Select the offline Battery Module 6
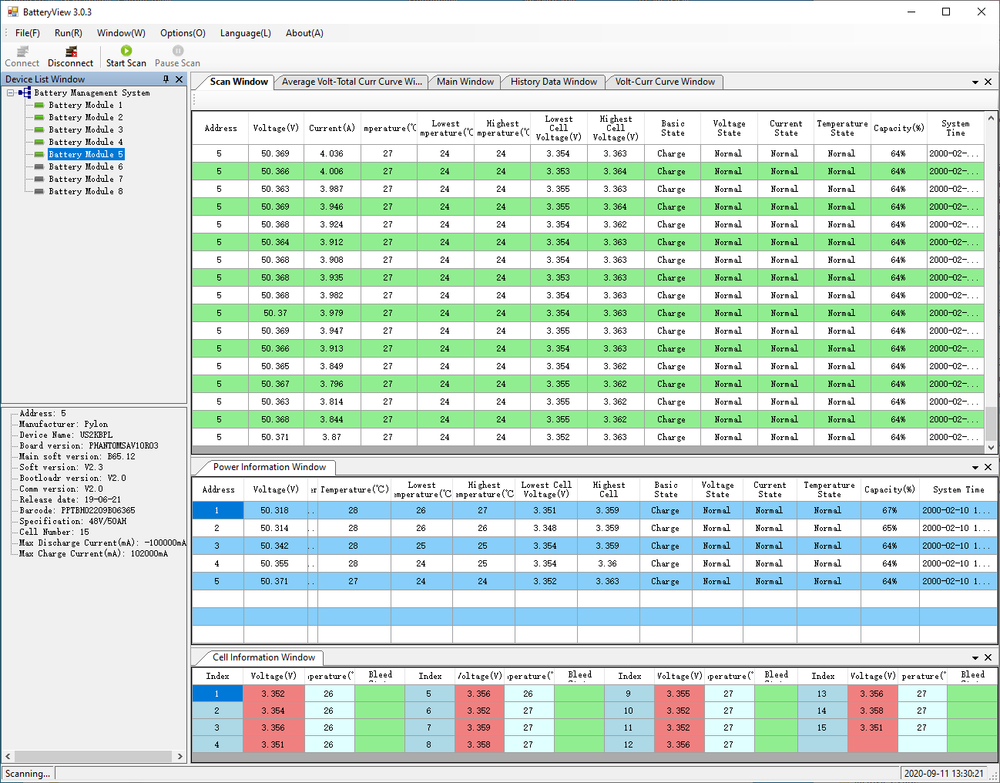Image resolution: width=1000 pixels, height=783 pixels. (x=85, y=167)
